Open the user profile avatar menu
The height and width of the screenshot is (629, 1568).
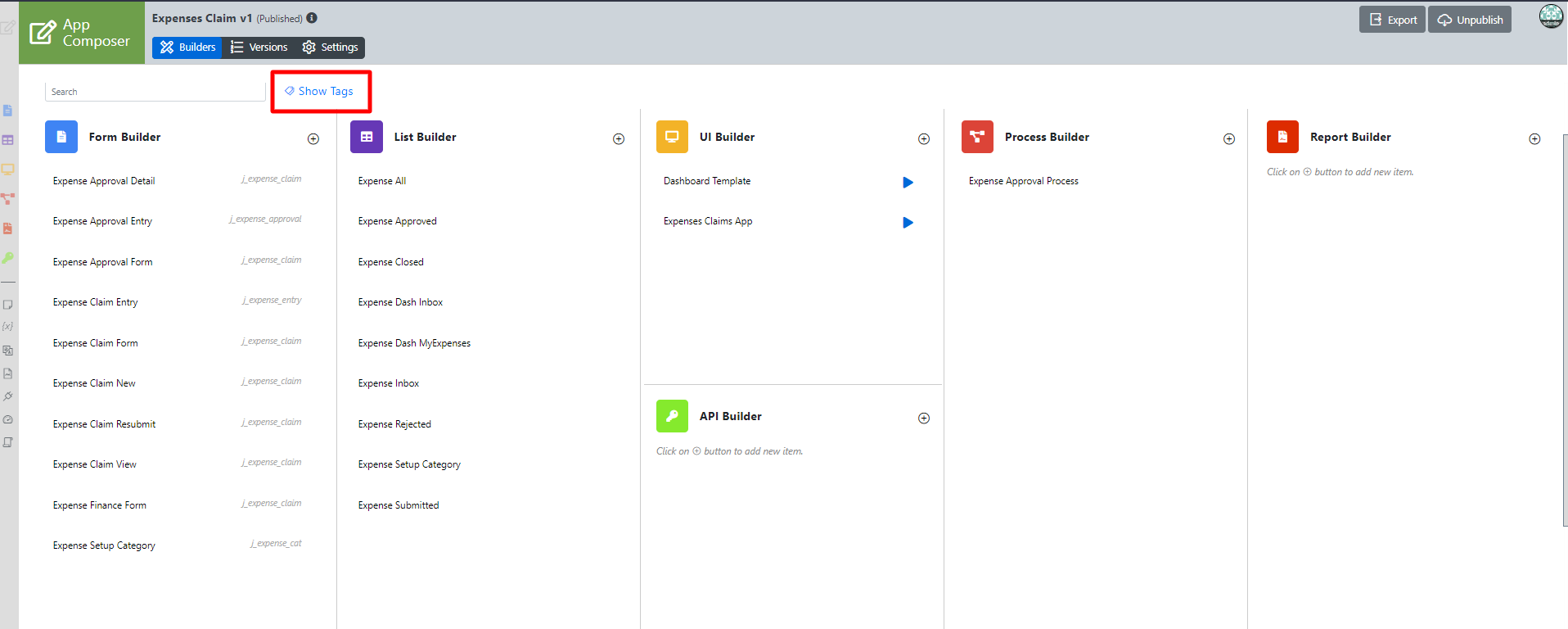pos(1551,16)
